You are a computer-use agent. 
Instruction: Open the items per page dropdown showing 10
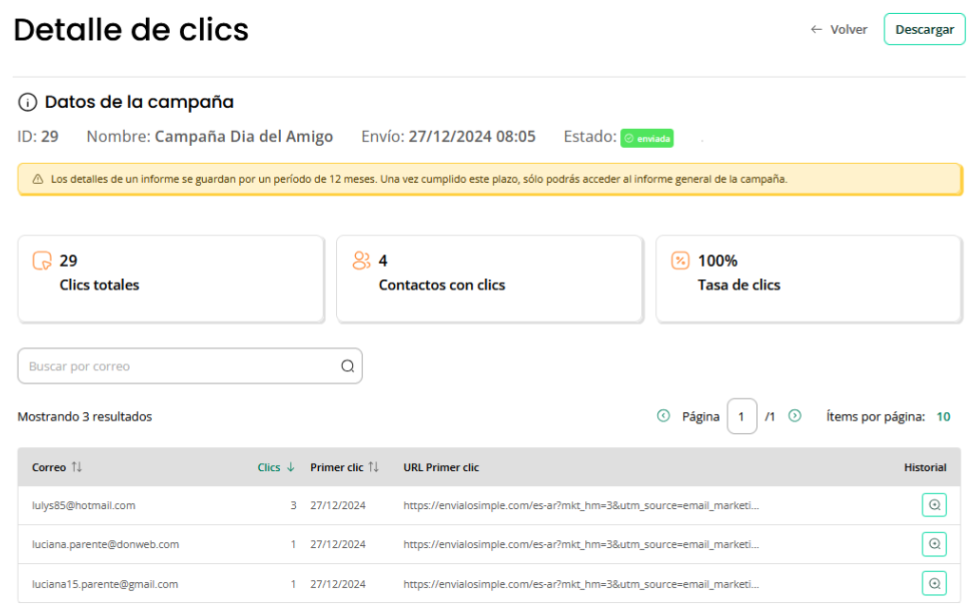tap(943, 416)
